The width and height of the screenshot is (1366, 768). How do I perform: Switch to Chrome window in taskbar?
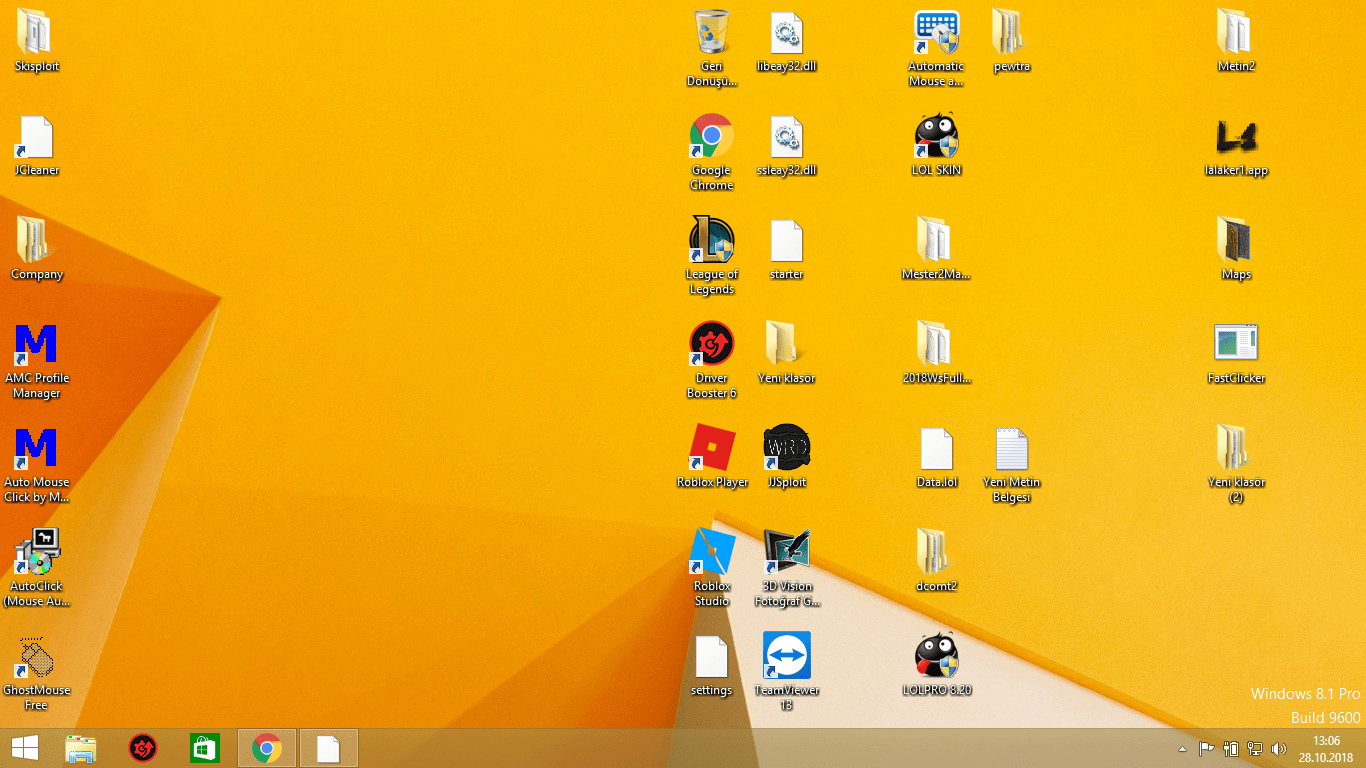tap(267, 748)
